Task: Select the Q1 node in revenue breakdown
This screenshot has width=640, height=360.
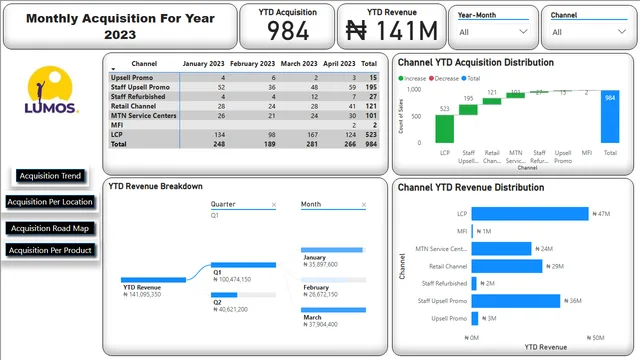Action: click(x=243, y=265)
